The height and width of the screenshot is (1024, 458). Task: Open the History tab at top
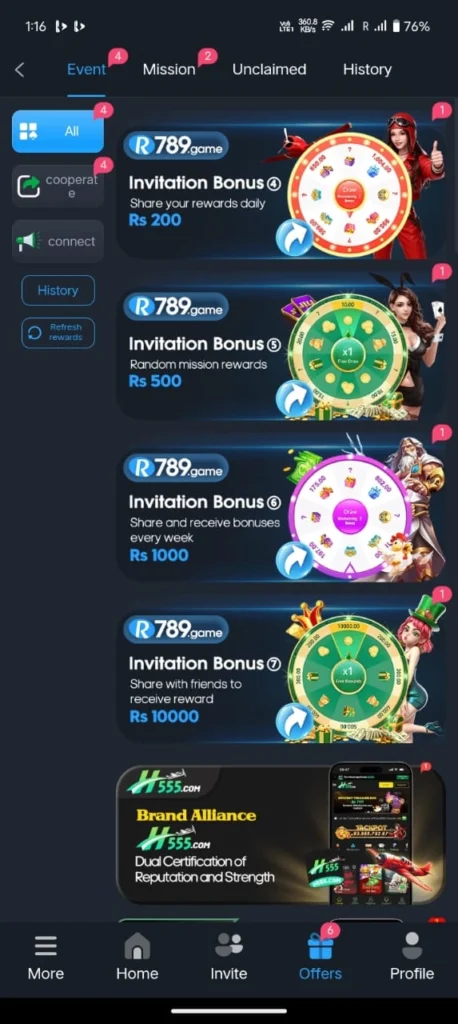click(367, 69)
